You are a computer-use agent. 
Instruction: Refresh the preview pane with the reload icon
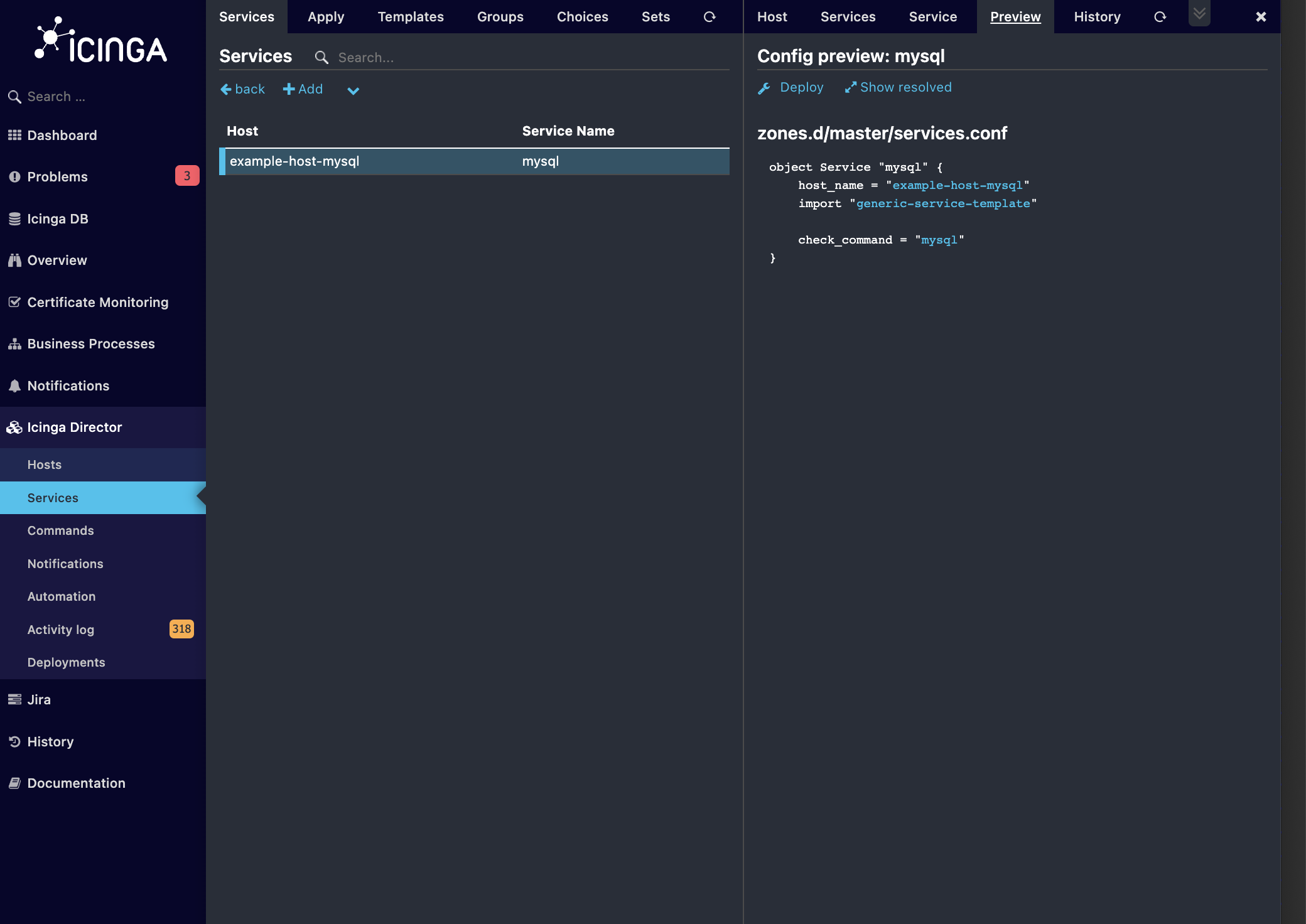[1160, 17]
